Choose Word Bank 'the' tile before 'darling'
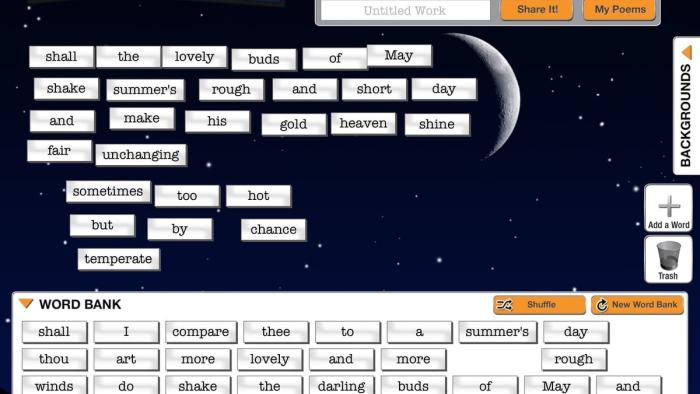 pyautogui.click(x=270, y=386)
